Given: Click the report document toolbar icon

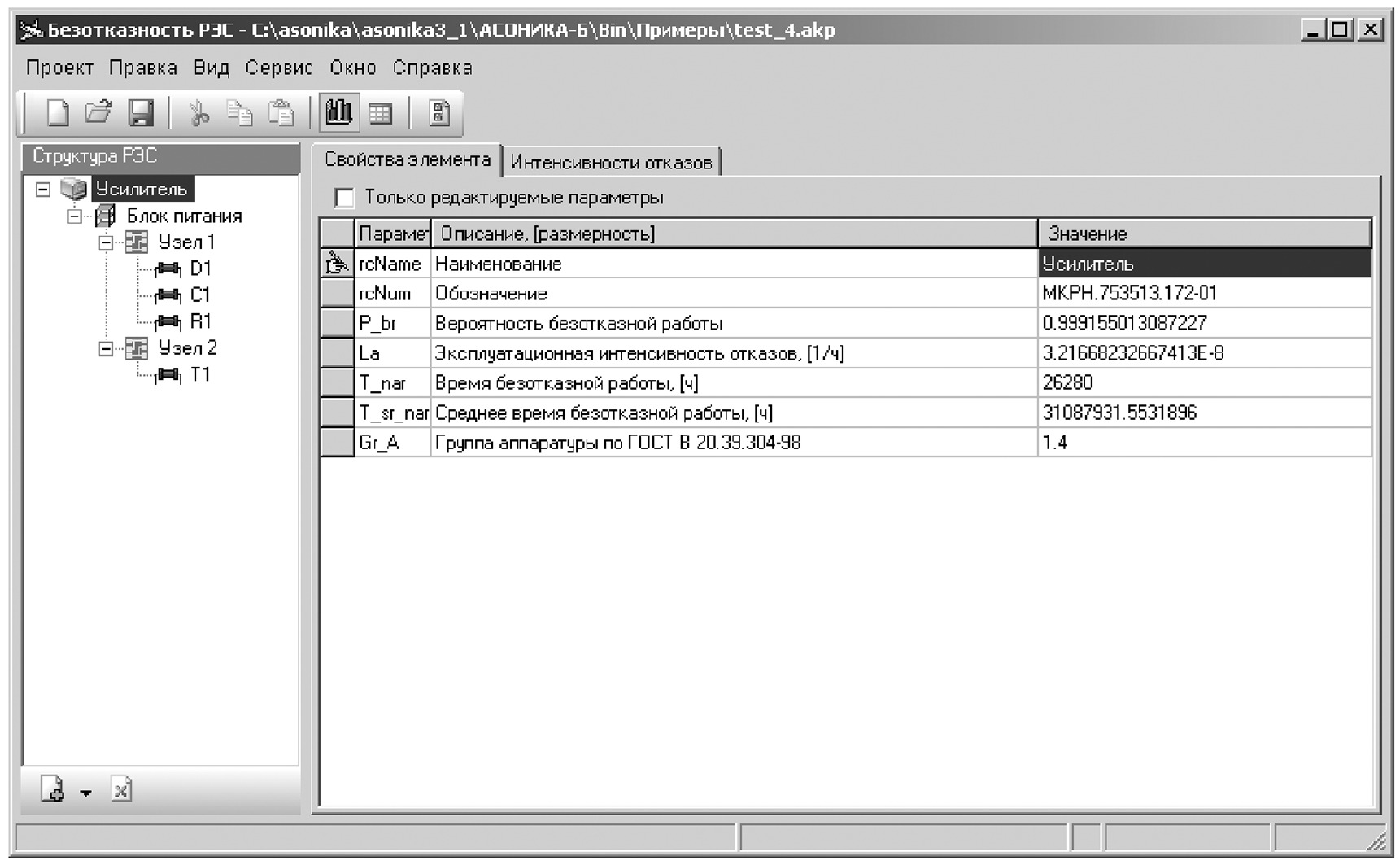Looking at the screenshot, I should point(439,113).
